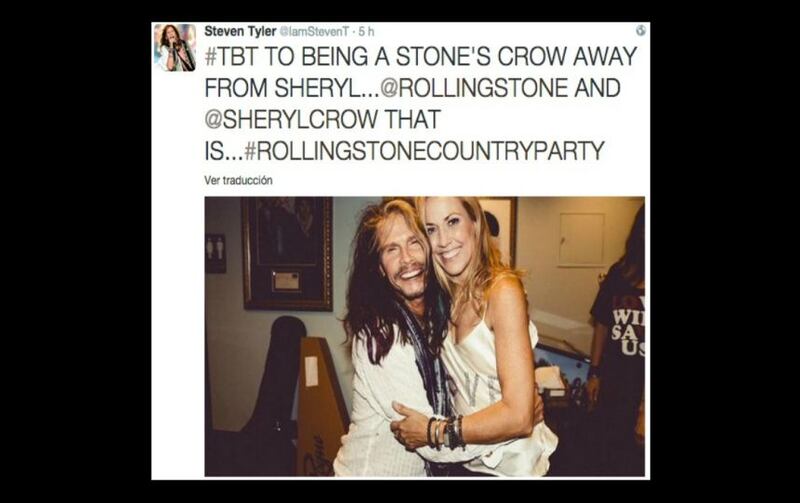Open Steven Tyler's profile avatar picture
The width and height of the screenshot is (800, 503).
click(x=175, y=47)
